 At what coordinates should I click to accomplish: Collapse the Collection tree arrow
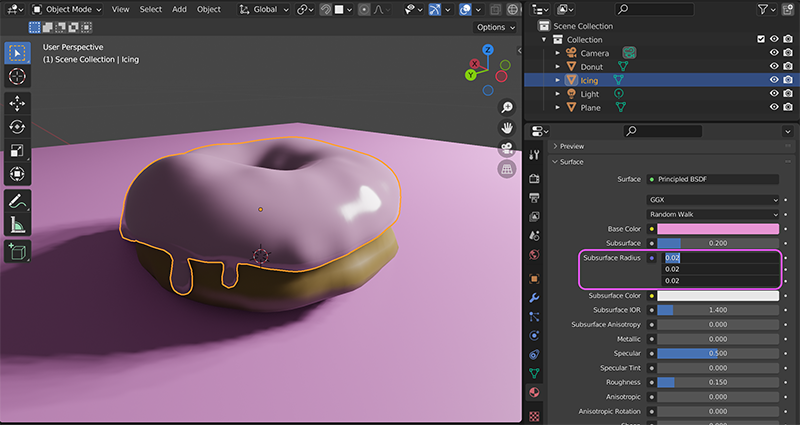pyautogui.click(x=544, y=39)
